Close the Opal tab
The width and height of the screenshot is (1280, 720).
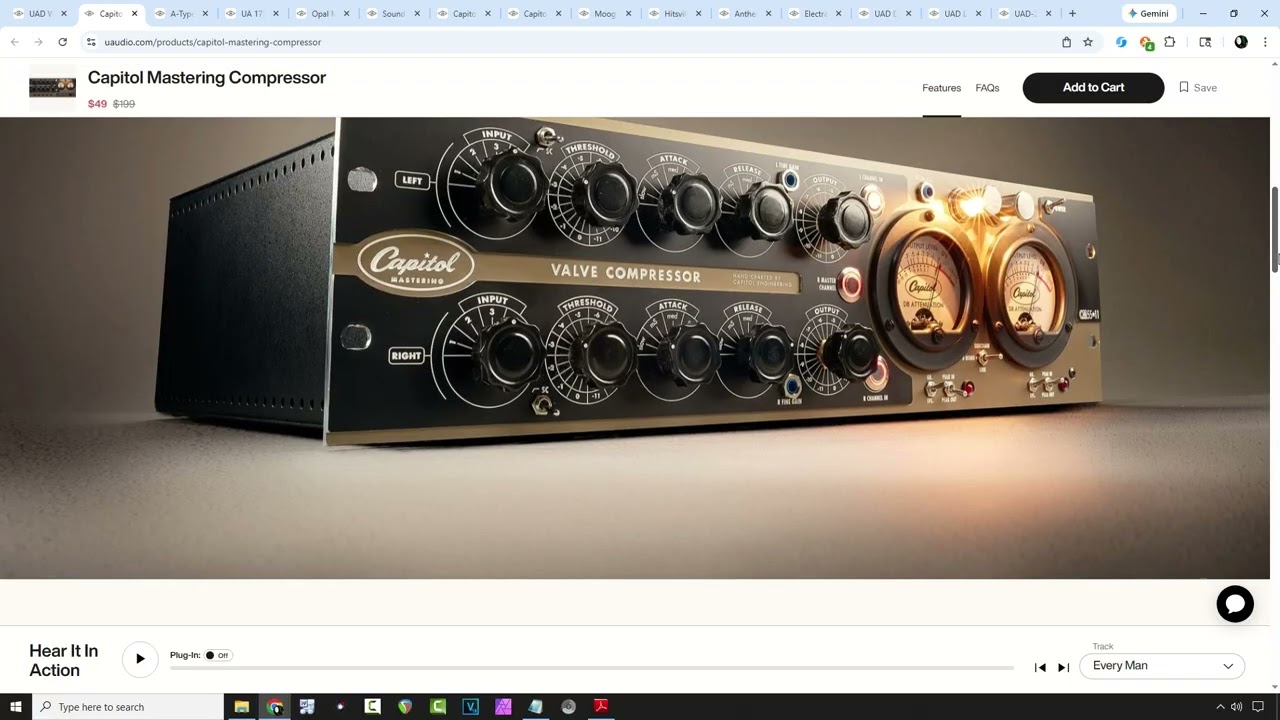click(346, 14)
